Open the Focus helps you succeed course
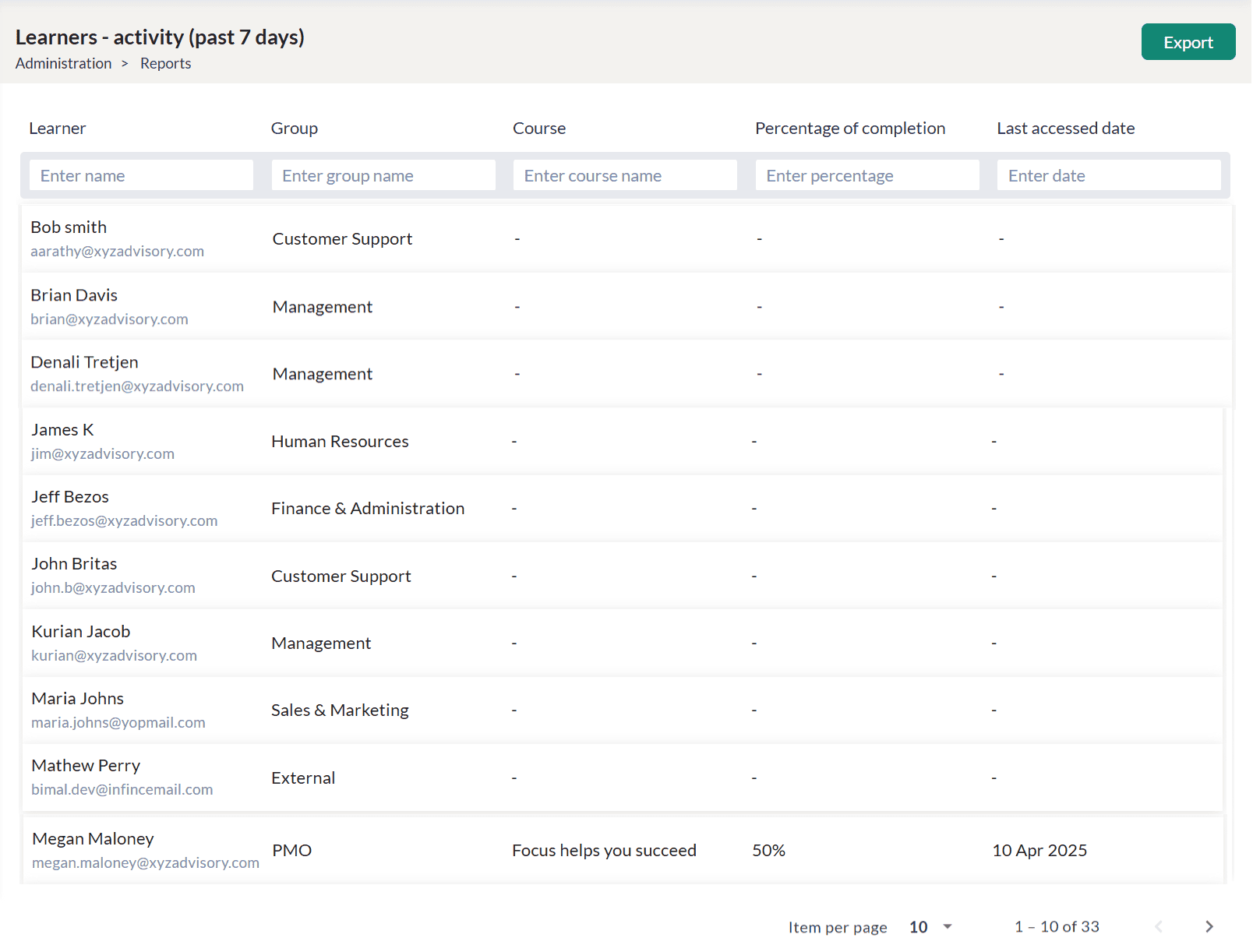The height and width of the screenshot is (952, 1253). pos(604,851)
